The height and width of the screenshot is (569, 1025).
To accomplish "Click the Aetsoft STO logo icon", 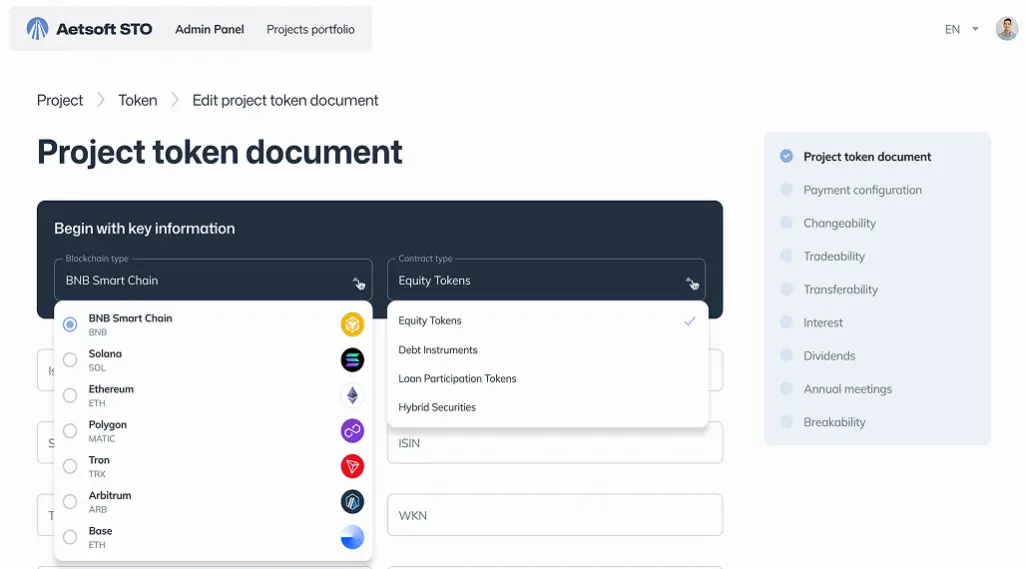I will point(37,29).
